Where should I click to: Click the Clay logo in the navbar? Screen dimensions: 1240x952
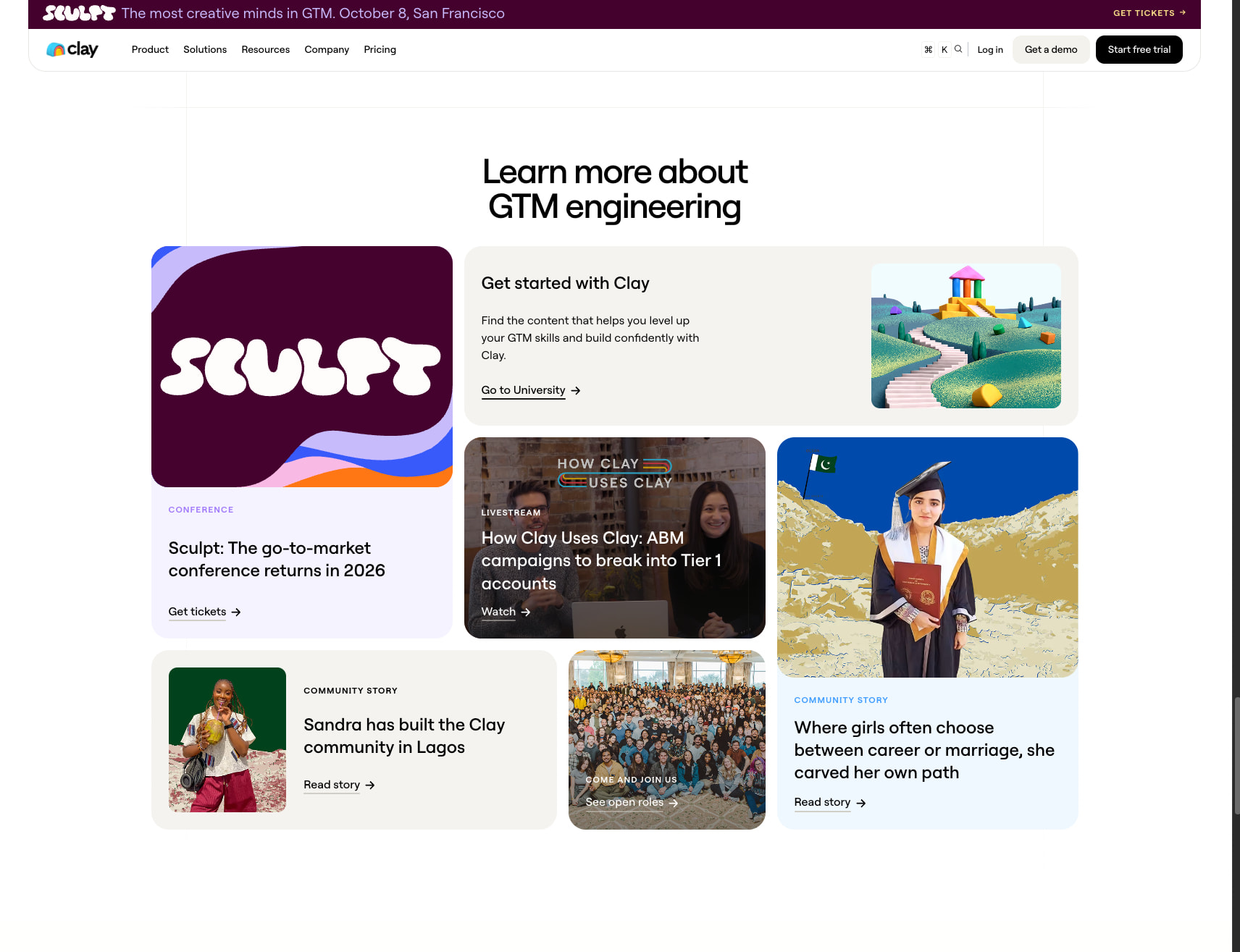coord(72,49)
